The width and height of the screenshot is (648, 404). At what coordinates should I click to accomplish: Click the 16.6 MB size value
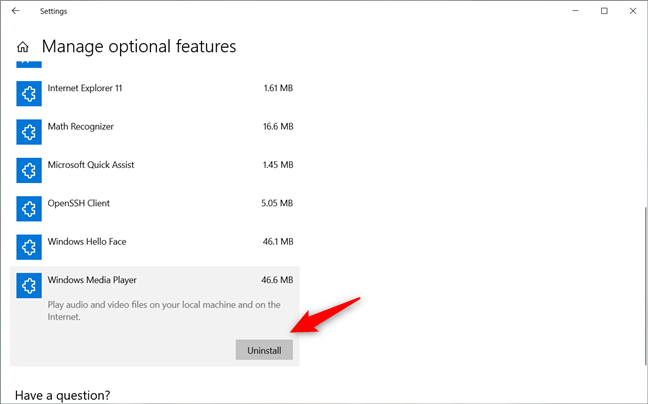tap(278, 126)
